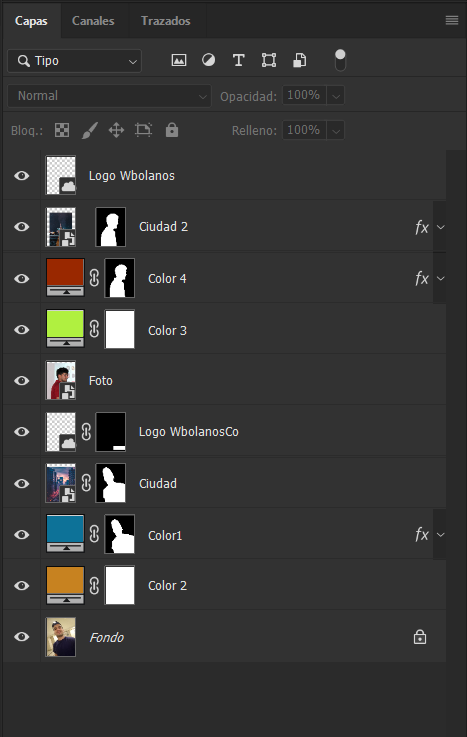Lock transparent pixels icon
Screen dimensions: 467x737
[62, 130]
